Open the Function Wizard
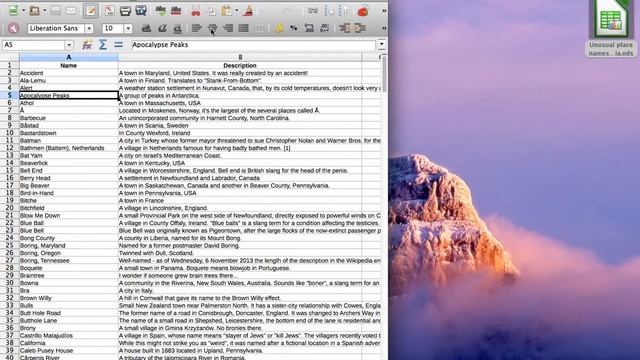This screenshot has height=360, width=640. tap(87, 45)
